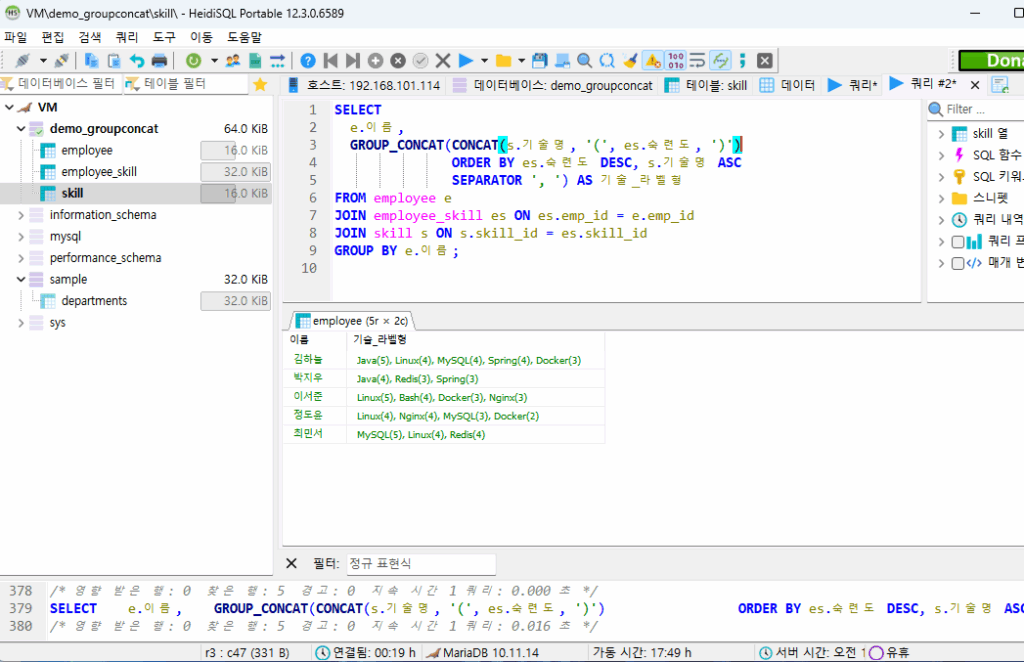The width and height of the screenshot is (1024, 662).
Task: Open the 파일 menu
Action: pos(16,37)
